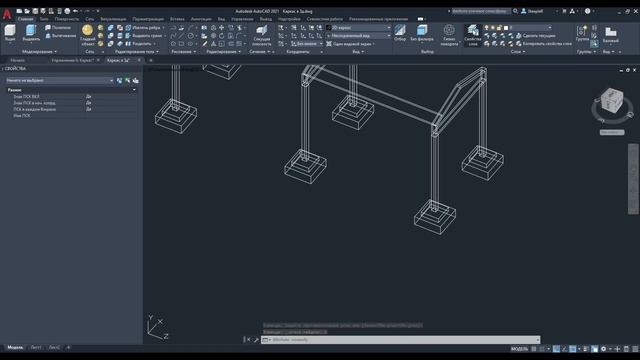The height and width of the screenshot is (360, 640).
Task: Click the Section Plane (Секущая плоскость) tool
Action: [x=261, y=35]
